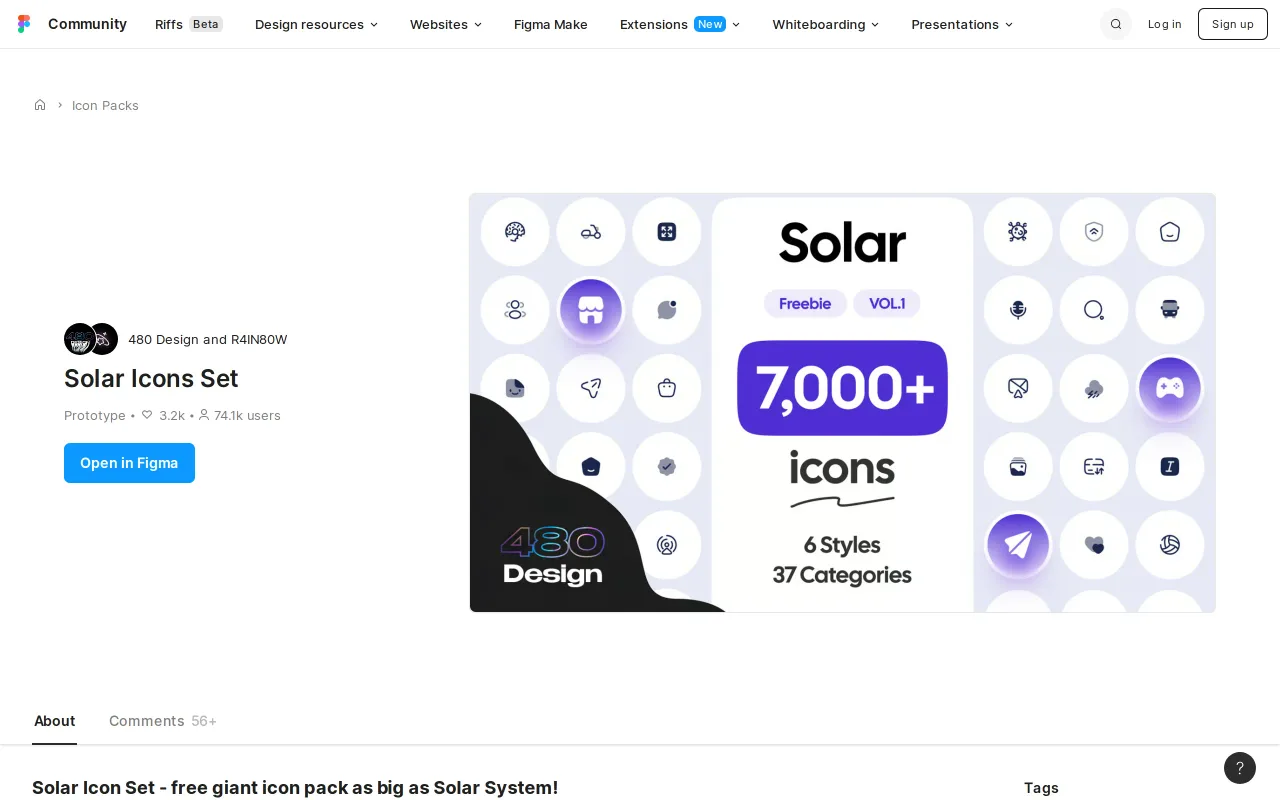The height and width of the screenshot is (800, 1280).
Task: Expand the Extensions dropdown
Action: (x=680, y=24)
